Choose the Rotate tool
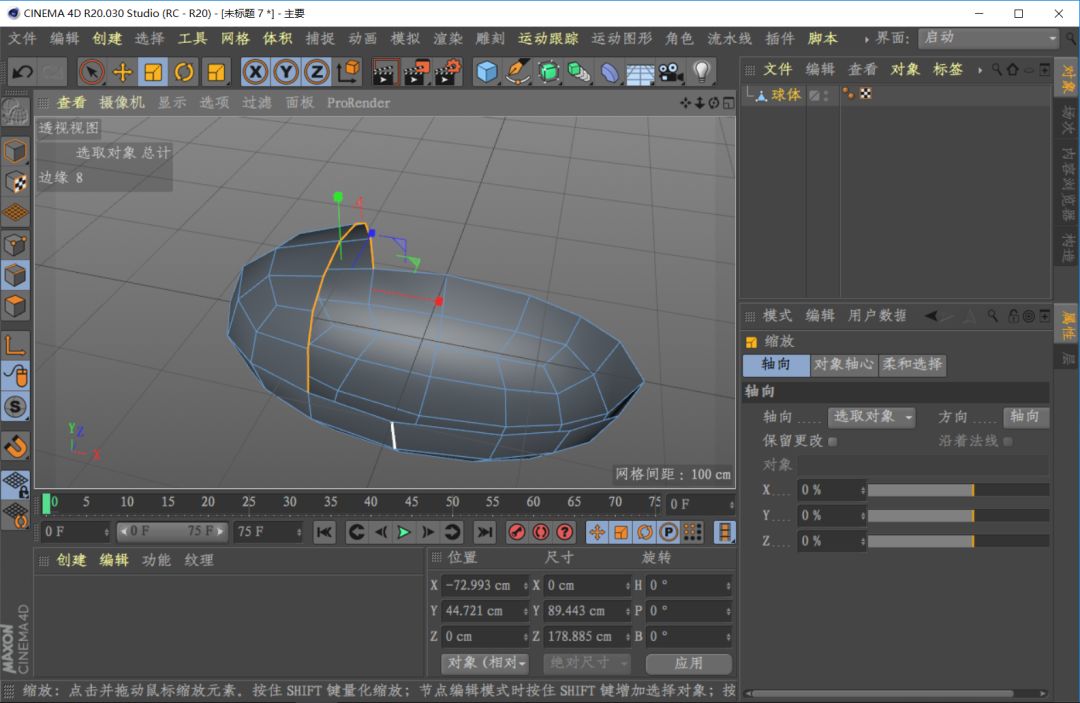Image resolution: width=1080 pixels, height=703 pixels. pos(184,72)
